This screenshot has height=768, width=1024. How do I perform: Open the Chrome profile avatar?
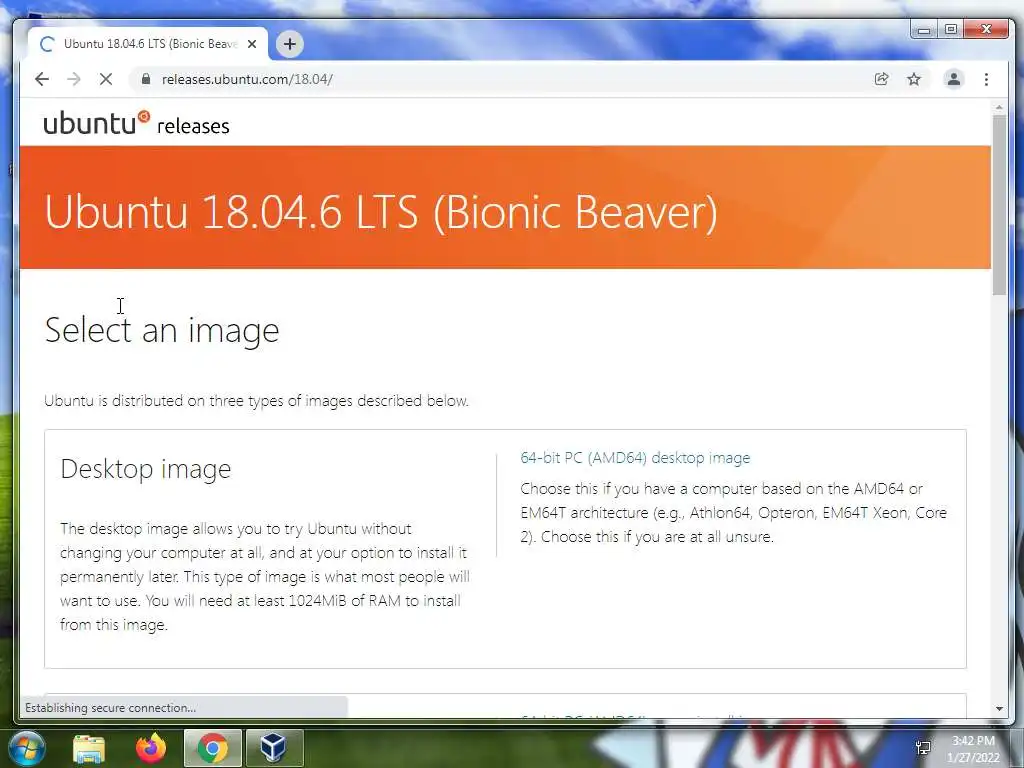coord(953,79)
